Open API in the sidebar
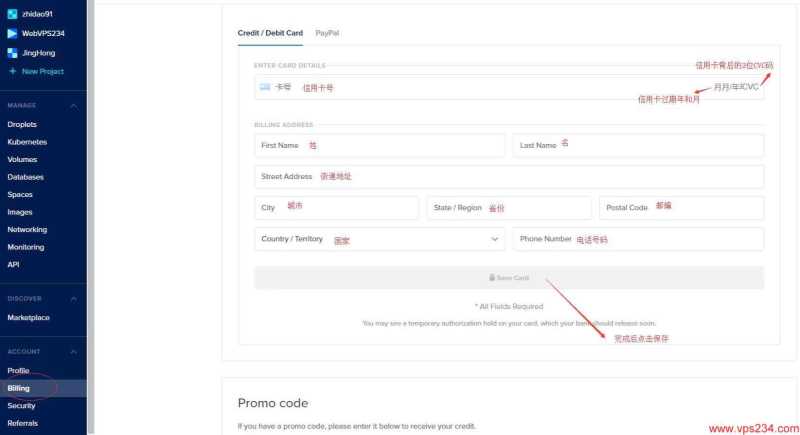The height and width of the screenshot is (435, 800). click(x=13, y=265)
